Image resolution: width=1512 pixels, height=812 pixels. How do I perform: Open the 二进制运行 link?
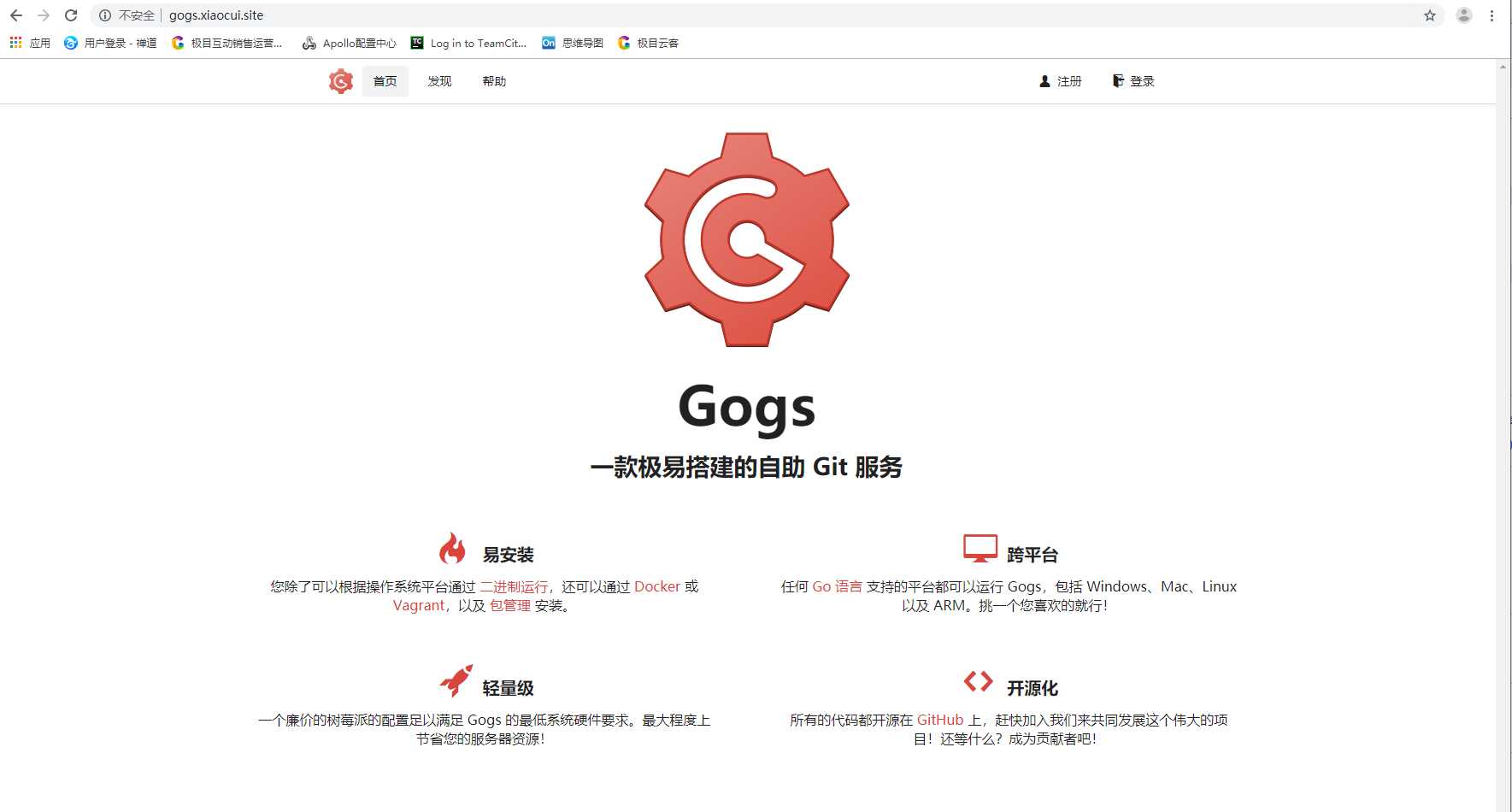(514, 586)
